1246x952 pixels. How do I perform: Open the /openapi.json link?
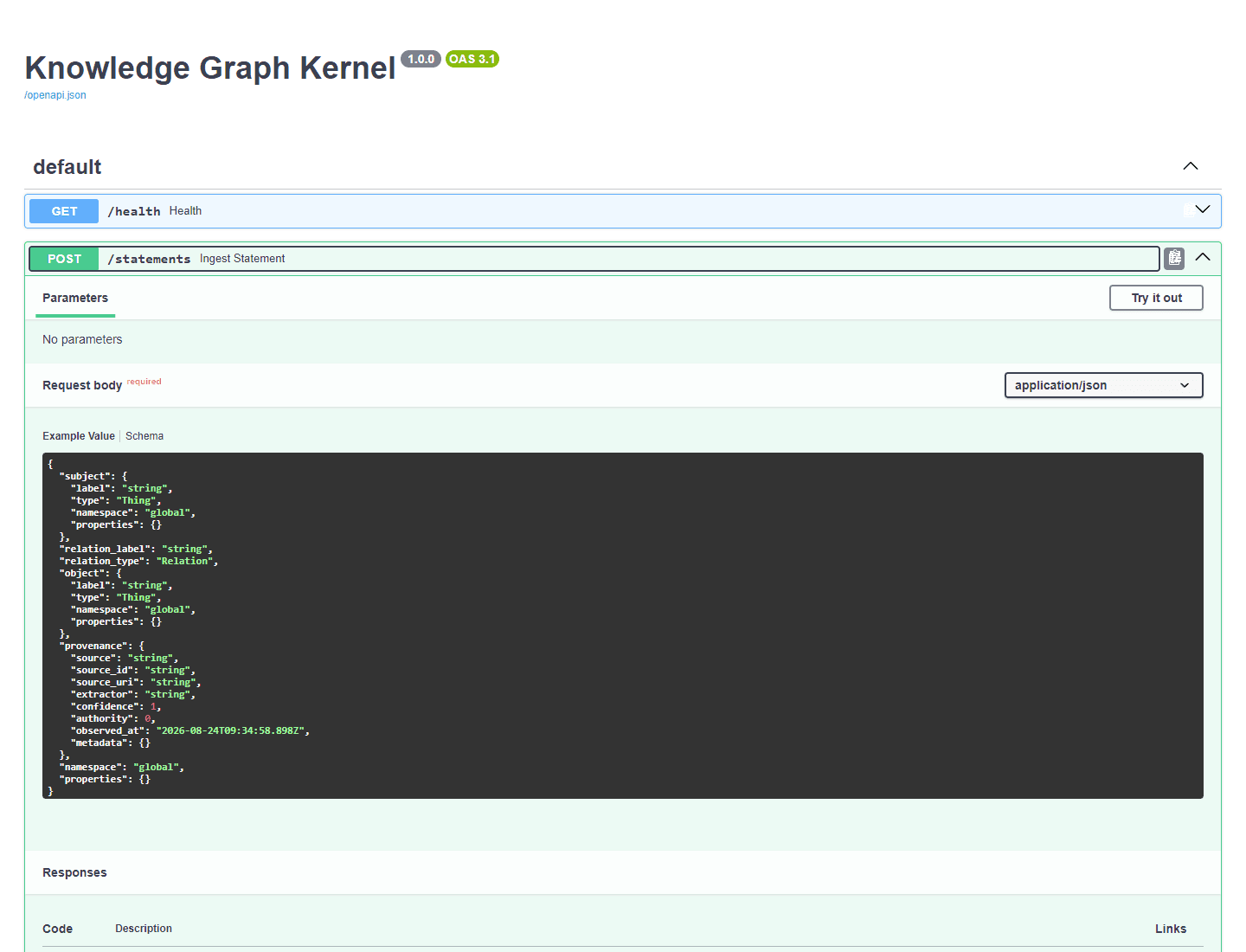click(55, 95)
